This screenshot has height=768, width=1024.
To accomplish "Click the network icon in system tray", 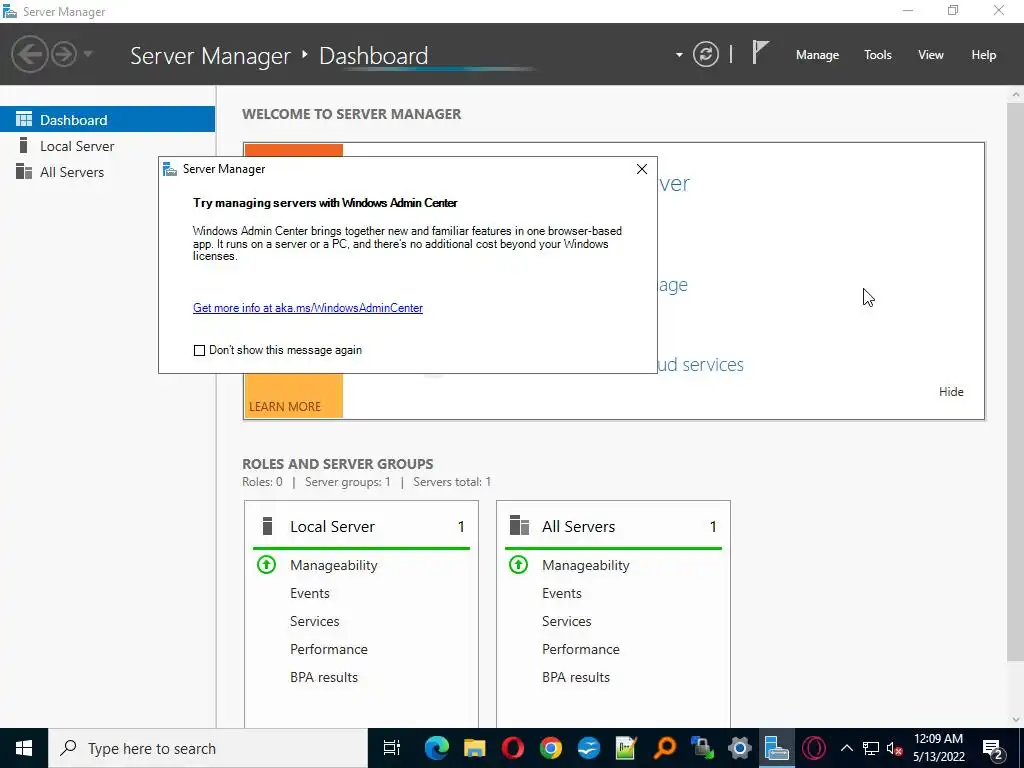I will pos(871,748).
